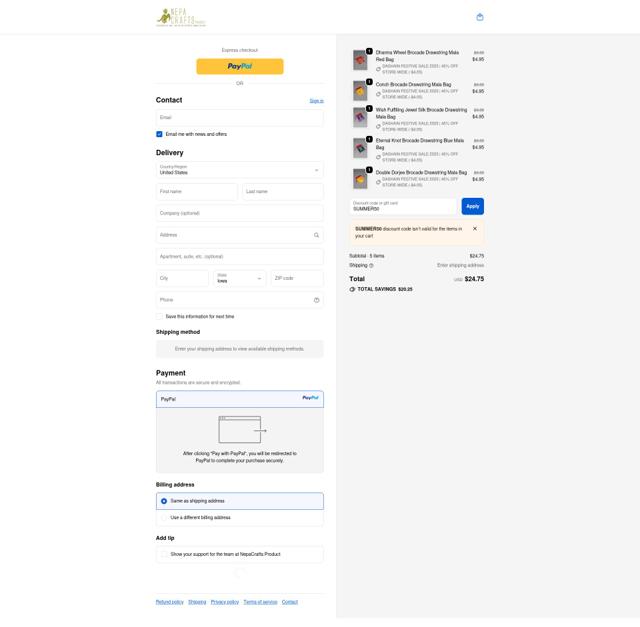Click discount tag icon under Double Dorjee bag
The height and width of the screenshot is (627, 640).
[378, 182]
